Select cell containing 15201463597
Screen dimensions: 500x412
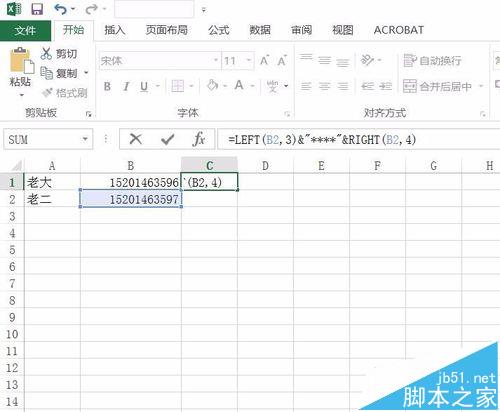coord(131,199)
